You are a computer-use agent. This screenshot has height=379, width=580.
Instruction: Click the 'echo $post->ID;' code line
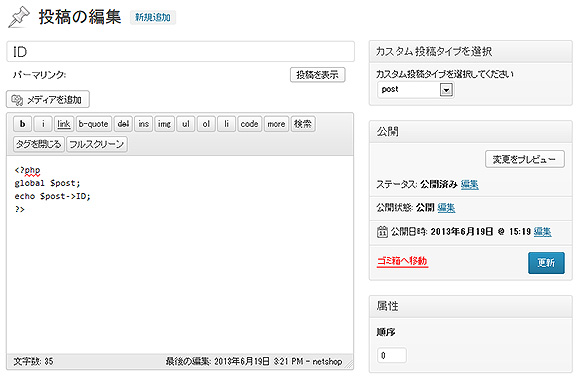53,196
